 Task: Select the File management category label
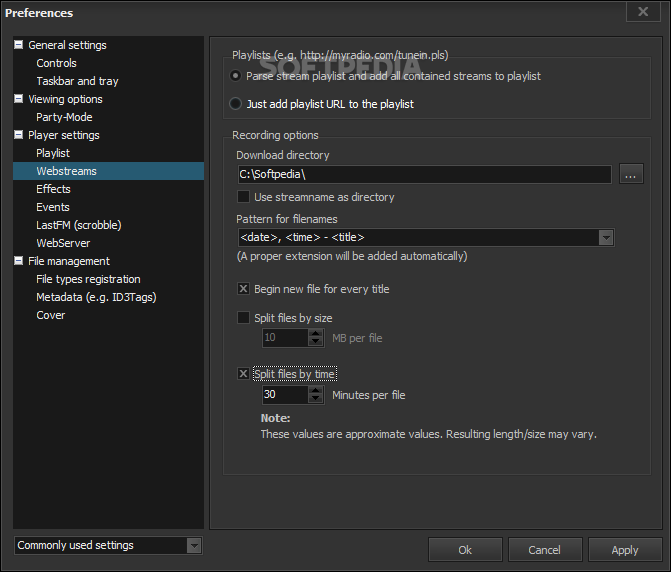[69, 261]
